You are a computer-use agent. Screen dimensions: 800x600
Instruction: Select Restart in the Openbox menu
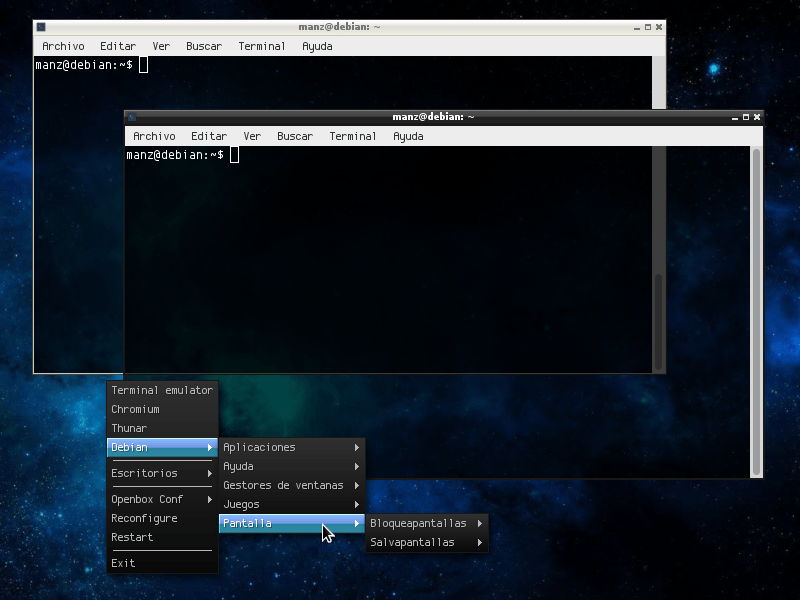coord(162,537)
